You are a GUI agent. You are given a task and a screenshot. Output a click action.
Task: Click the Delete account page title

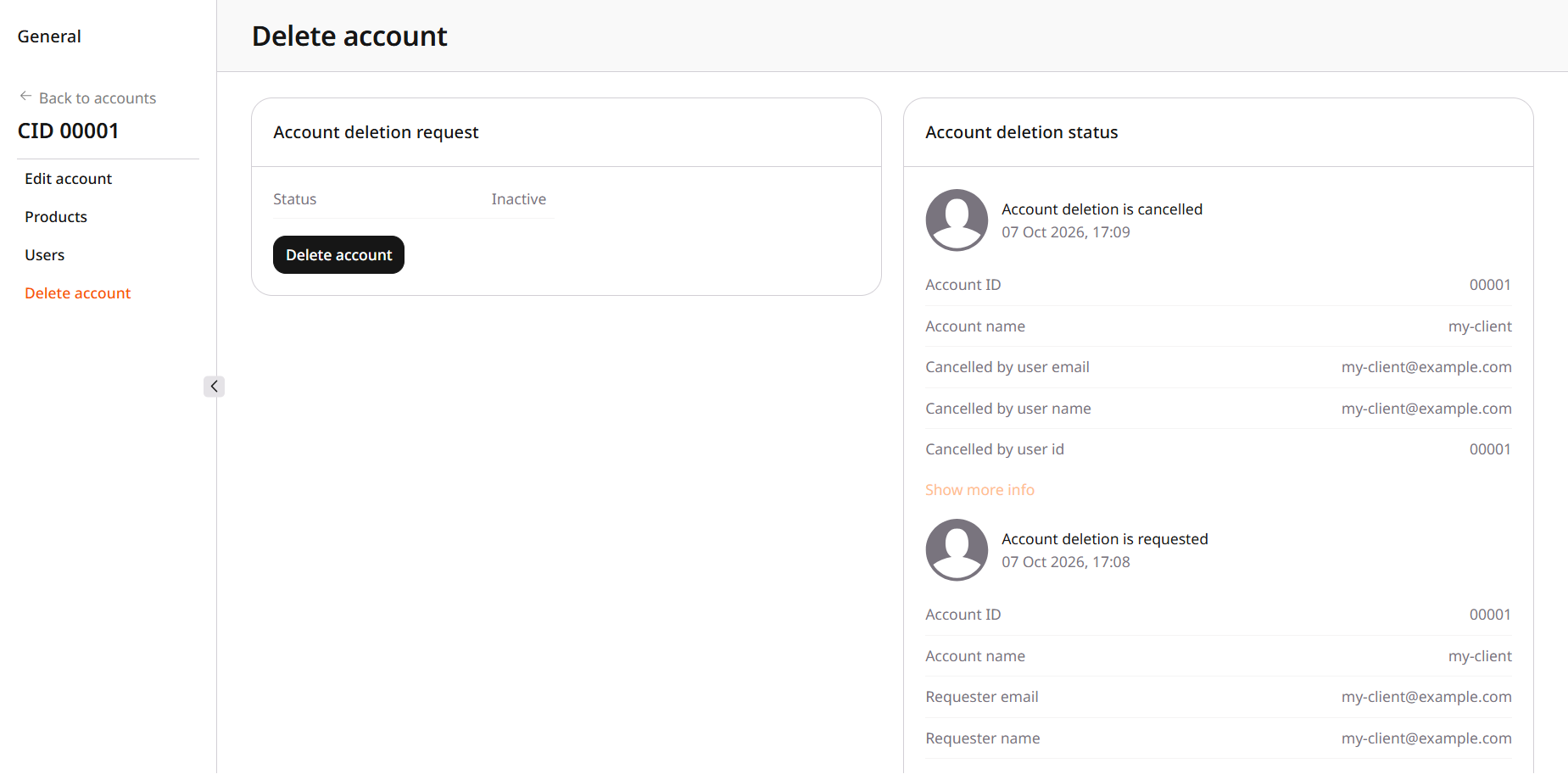click(x=349, y=36)
